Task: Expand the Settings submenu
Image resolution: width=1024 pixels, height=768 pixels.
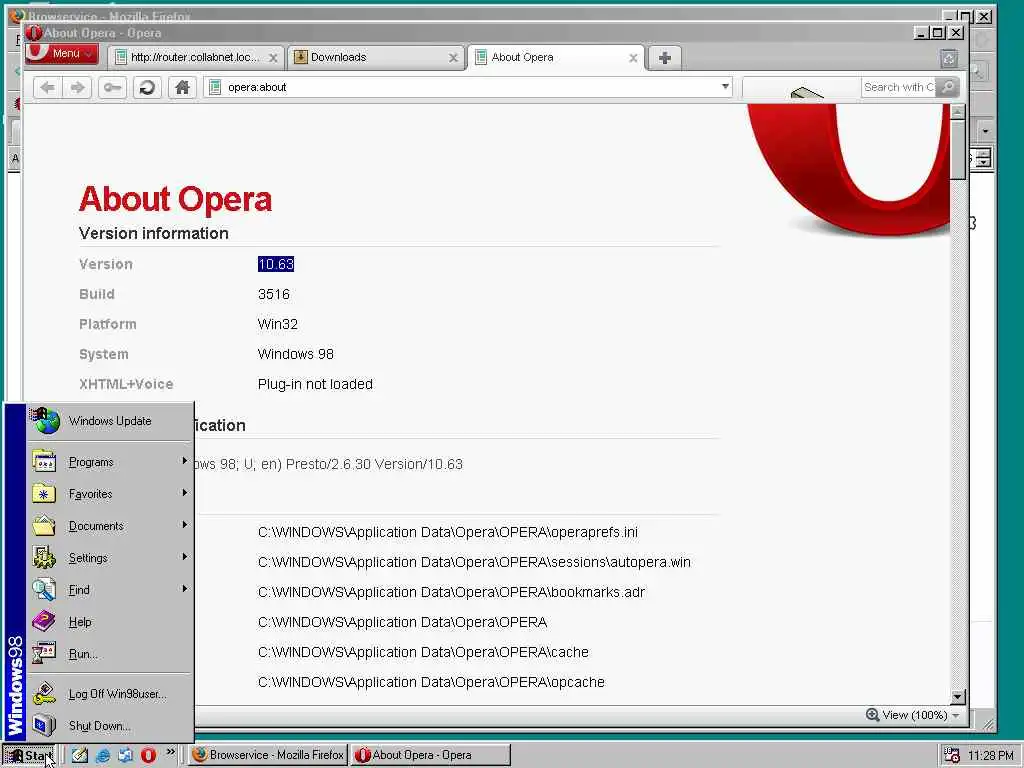Action: point(110,558)
